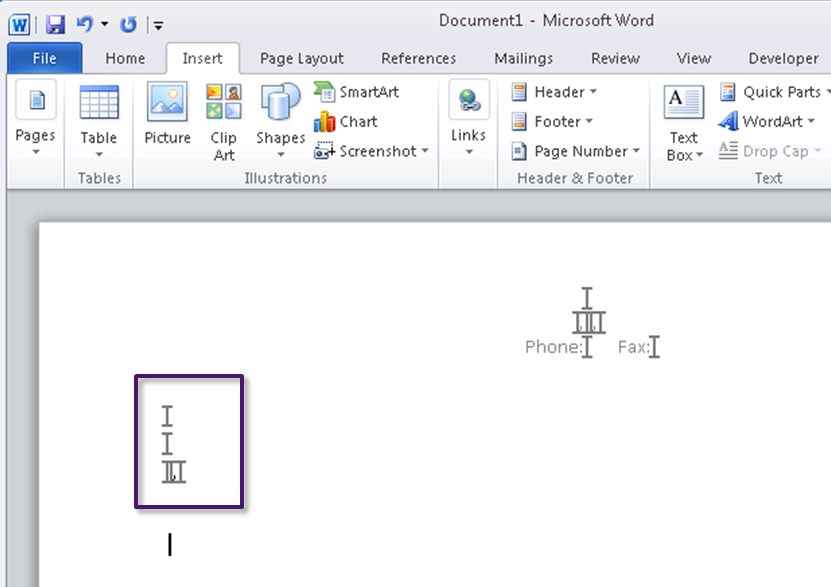Expand the Header dropdown arrow
The image size is (831, 587).
tap(593, 92)
